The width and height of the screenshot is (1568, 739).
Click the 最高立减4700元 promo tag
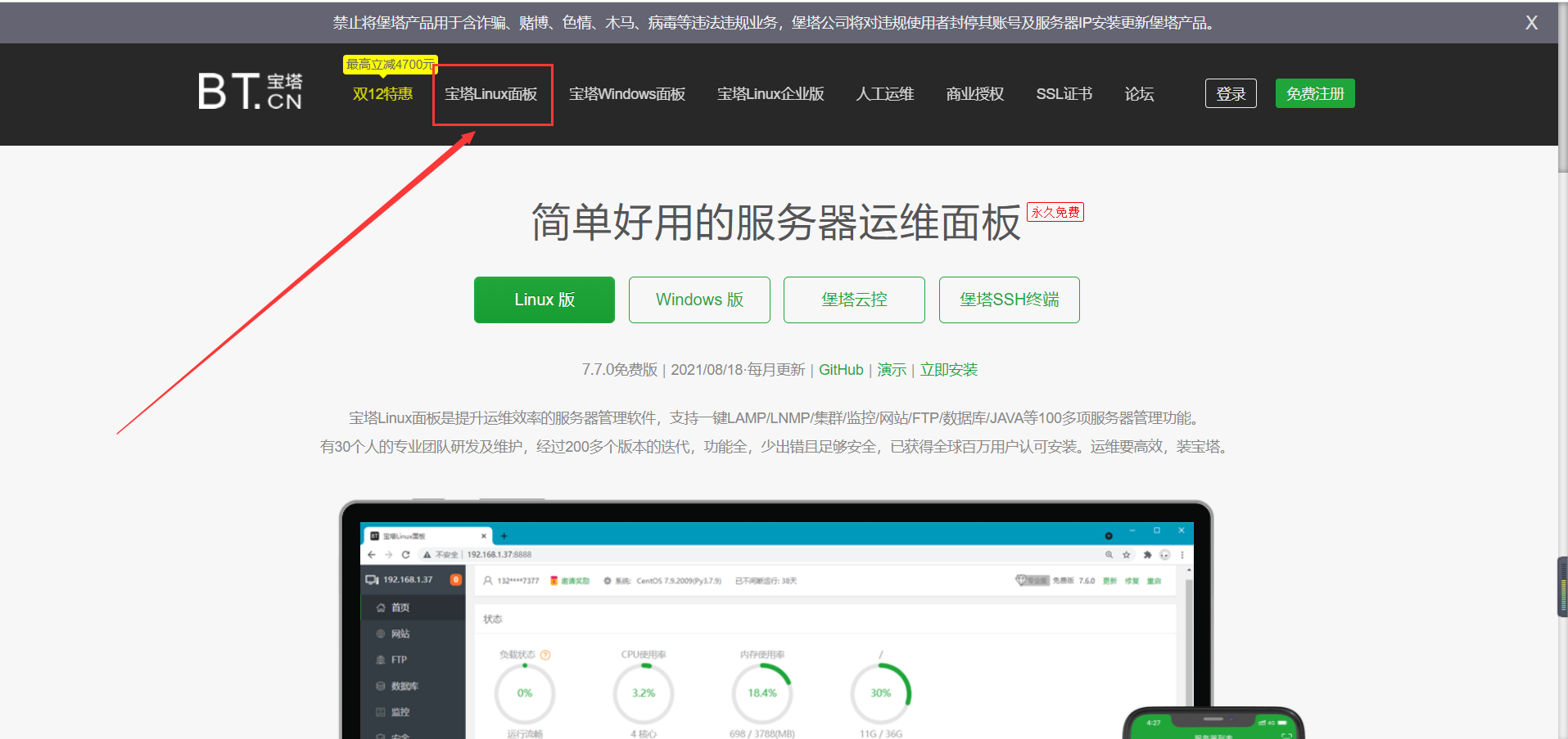pyautogui.click(x=390, y=65)
